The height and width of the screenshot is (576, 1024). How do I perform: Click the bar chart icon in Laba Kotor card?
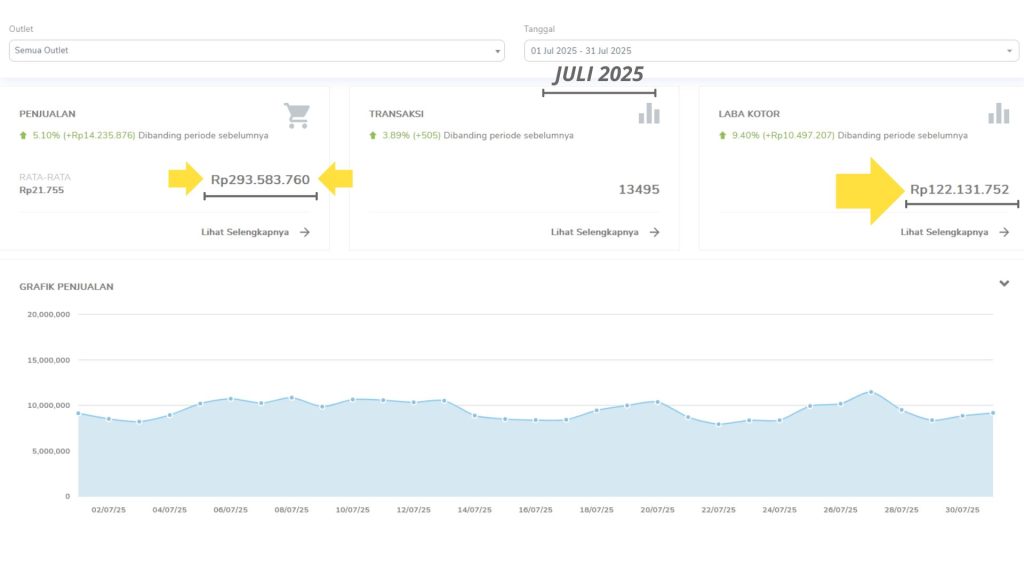999,114
